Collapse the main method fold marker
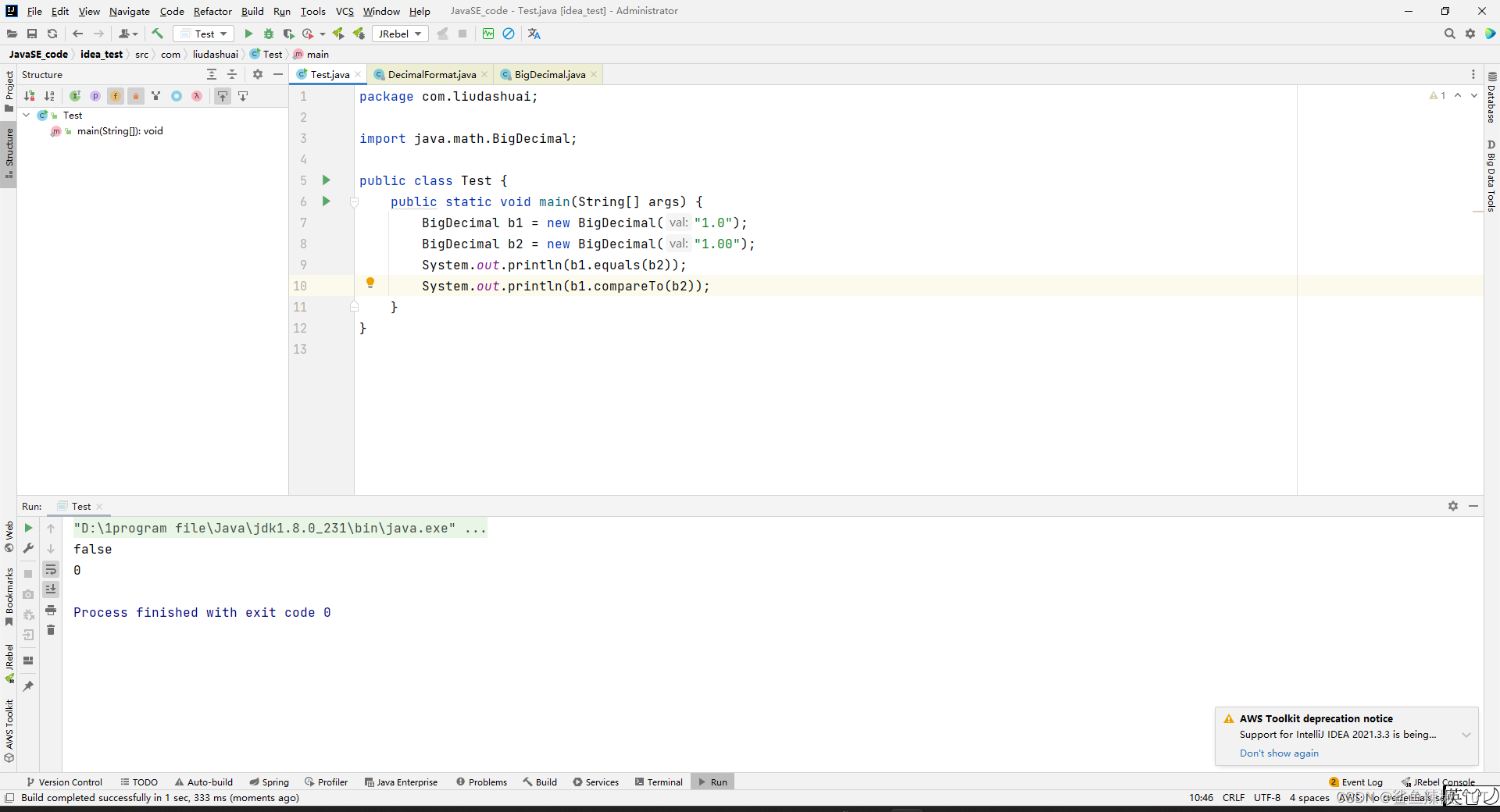The width and height of the screenshot is (1500, 812). coord(354,202)
